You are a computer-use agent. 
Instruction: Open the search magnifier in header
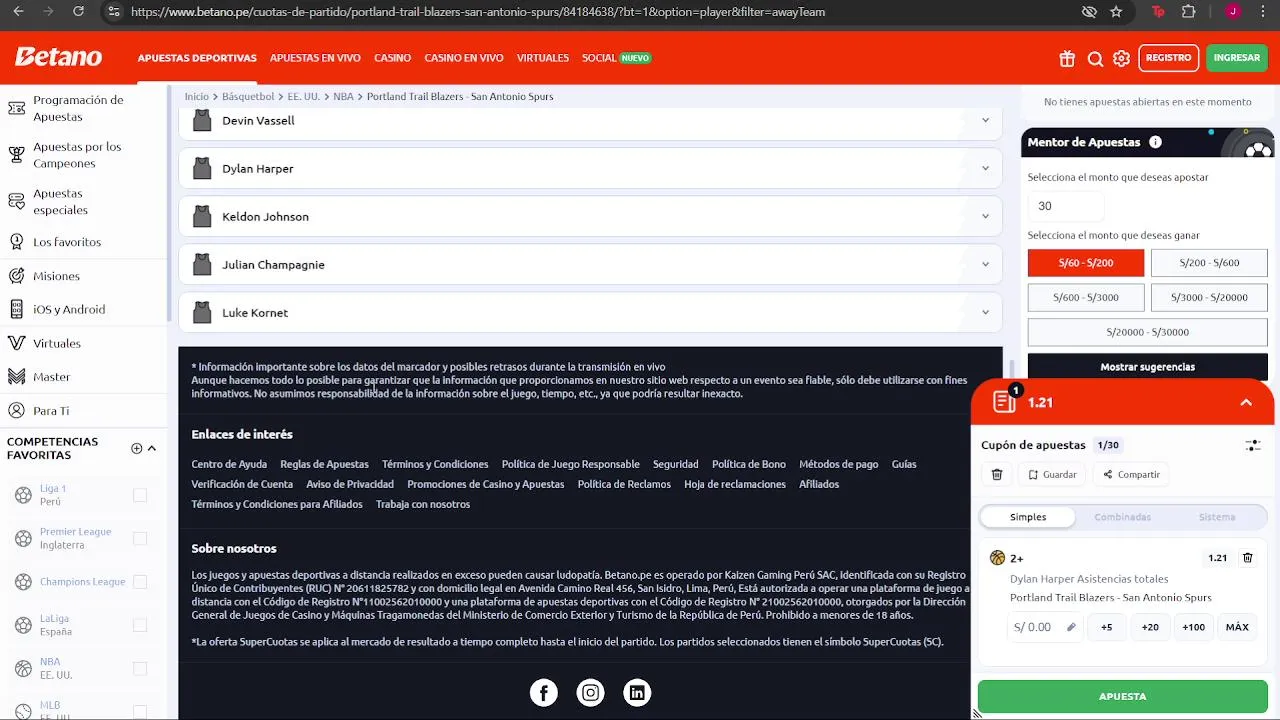point(1095,58)
